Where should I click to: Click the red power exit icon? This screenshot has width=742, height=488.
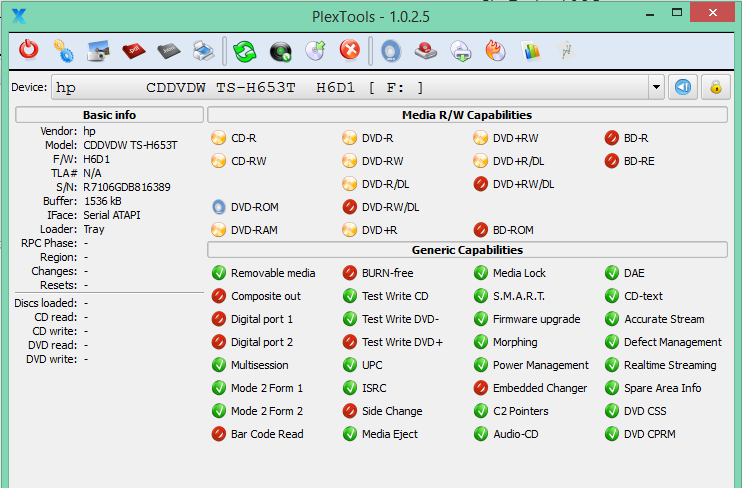(x=29, y=50)
